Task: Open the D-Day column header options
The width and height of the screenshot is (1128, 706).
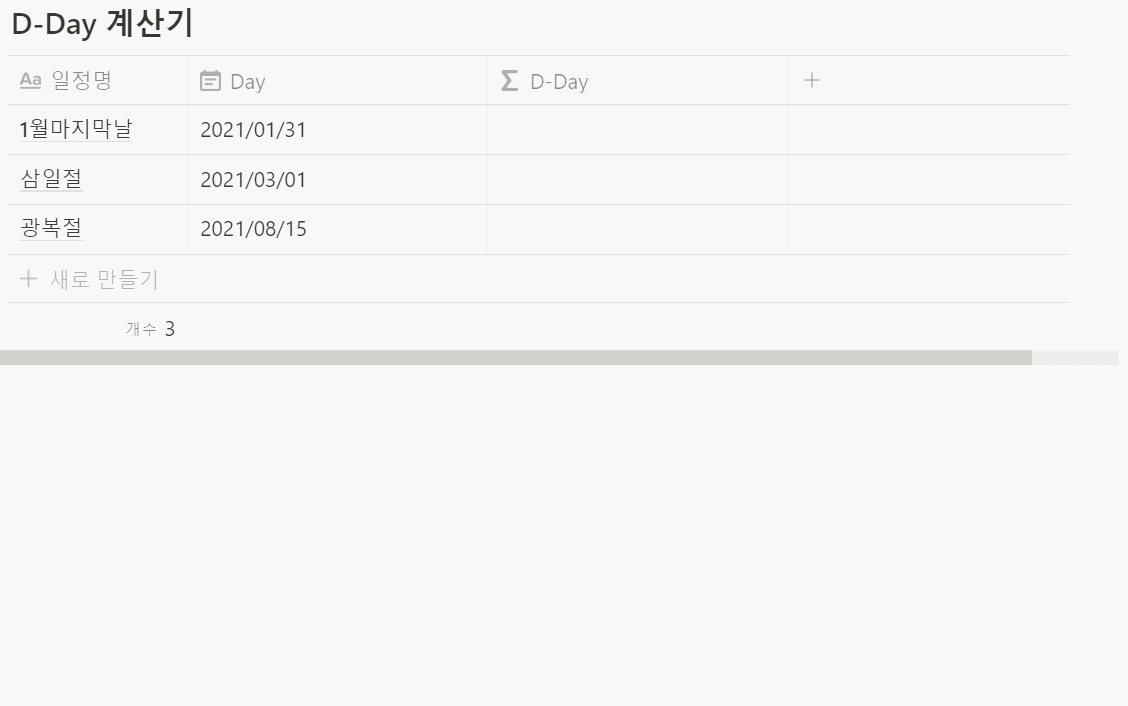Action: coord(637,81)
